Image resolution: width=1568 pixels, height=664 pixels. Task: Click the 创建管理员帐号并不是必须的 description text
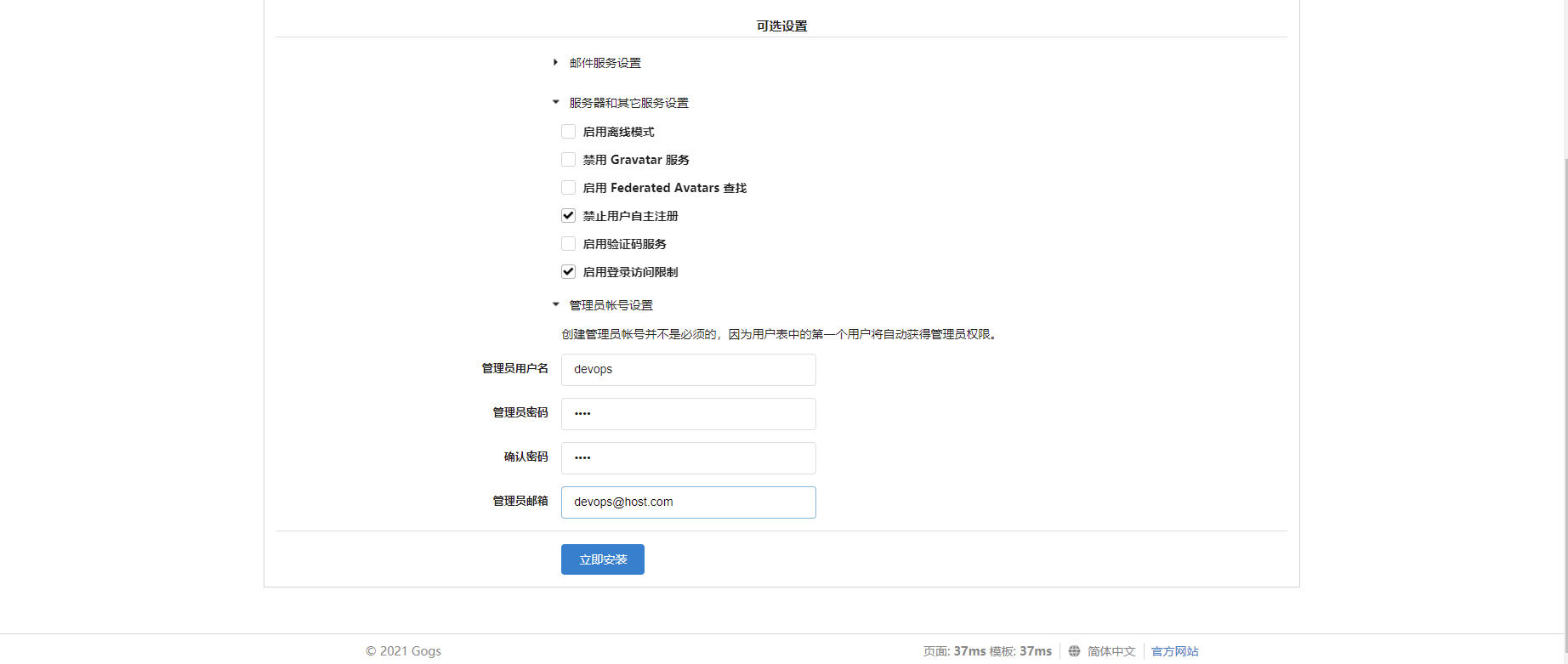click(780, 334)
